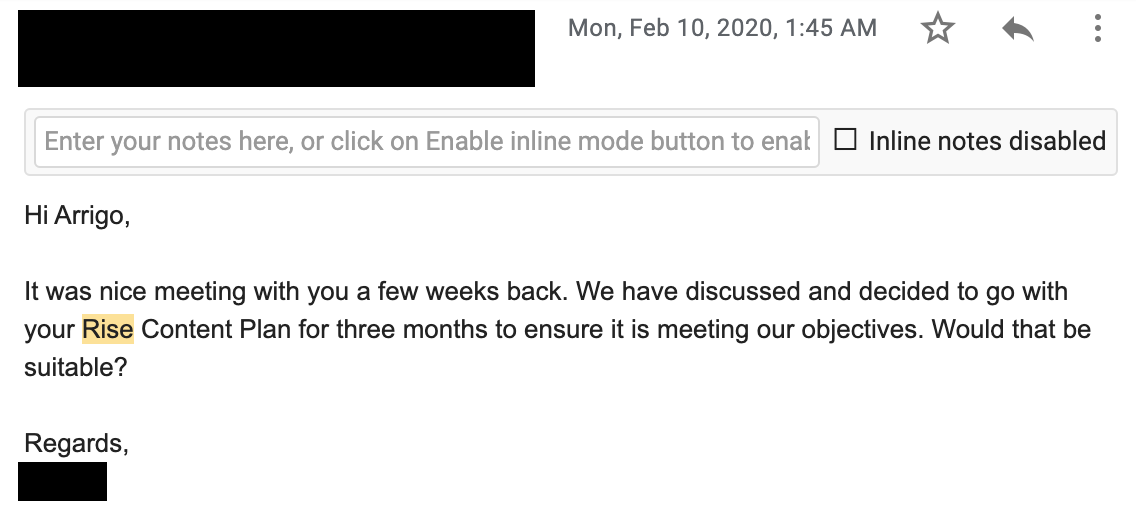Open the three-dot More options menu
This screenshot has height=516, width=1136.
[x=1098, y=29]
